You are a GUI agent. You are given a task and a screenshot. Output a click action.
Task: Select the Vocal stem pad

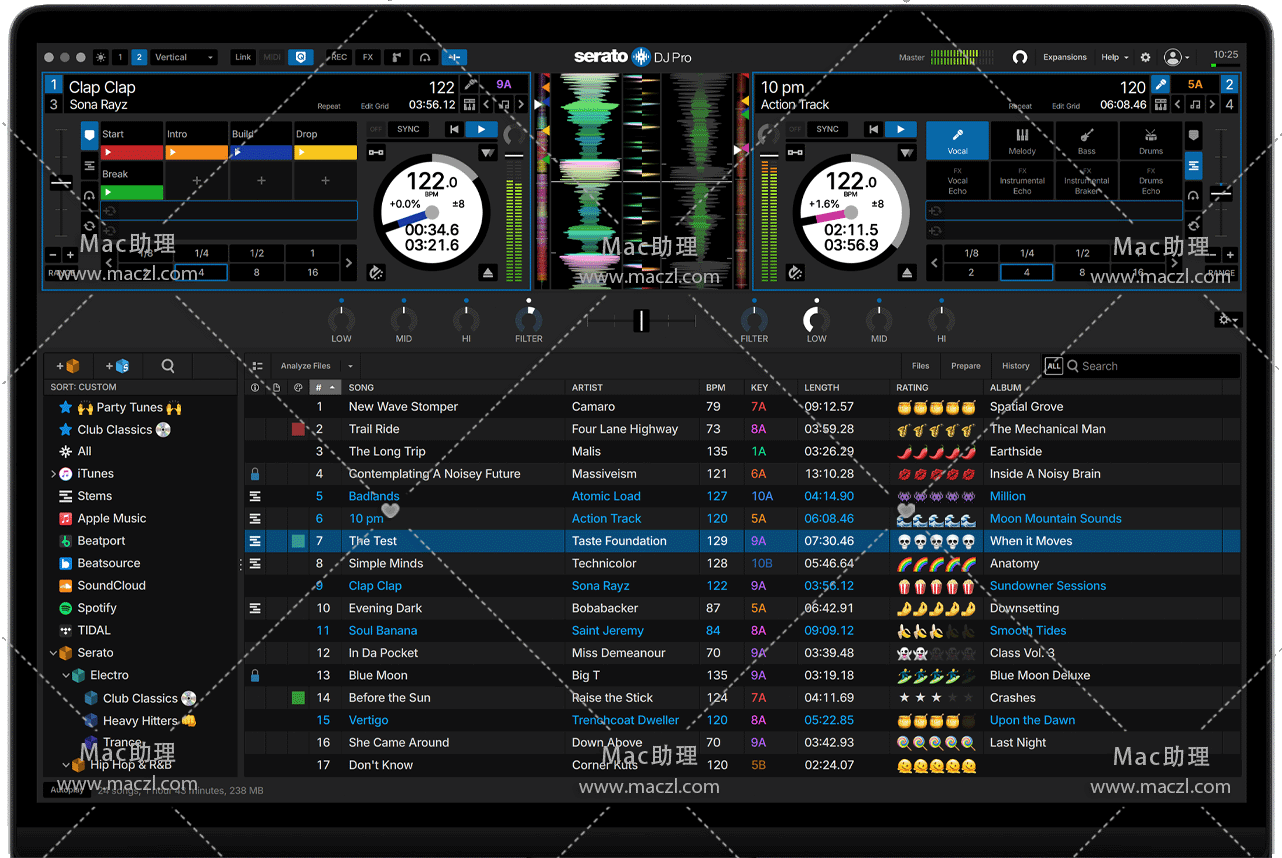(957, 140)
